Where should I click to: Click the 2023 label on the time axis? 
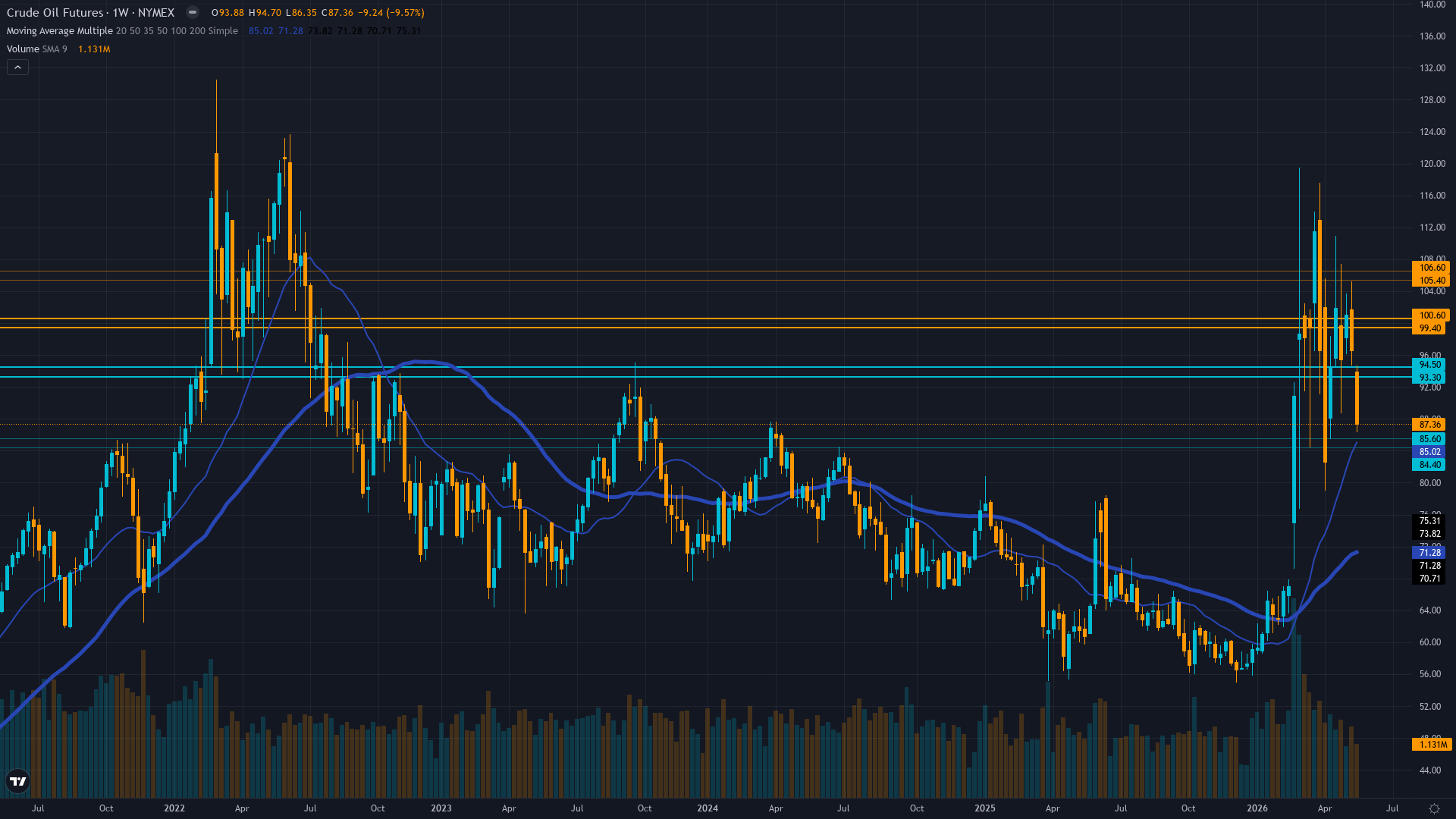tap(441, 808)
